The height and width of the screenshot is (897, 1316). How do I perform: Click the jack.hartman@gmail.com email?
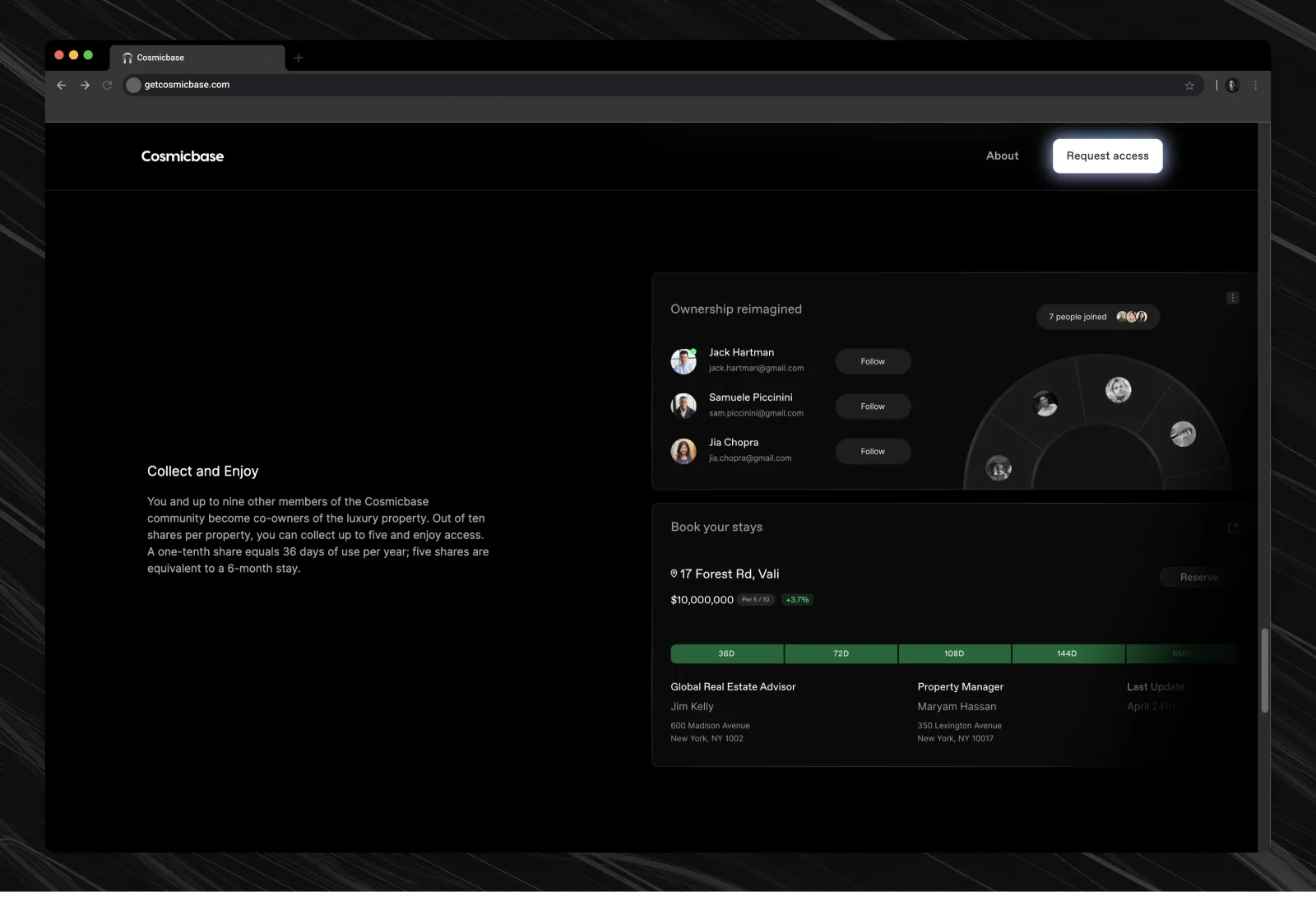[x=757, y=369]
